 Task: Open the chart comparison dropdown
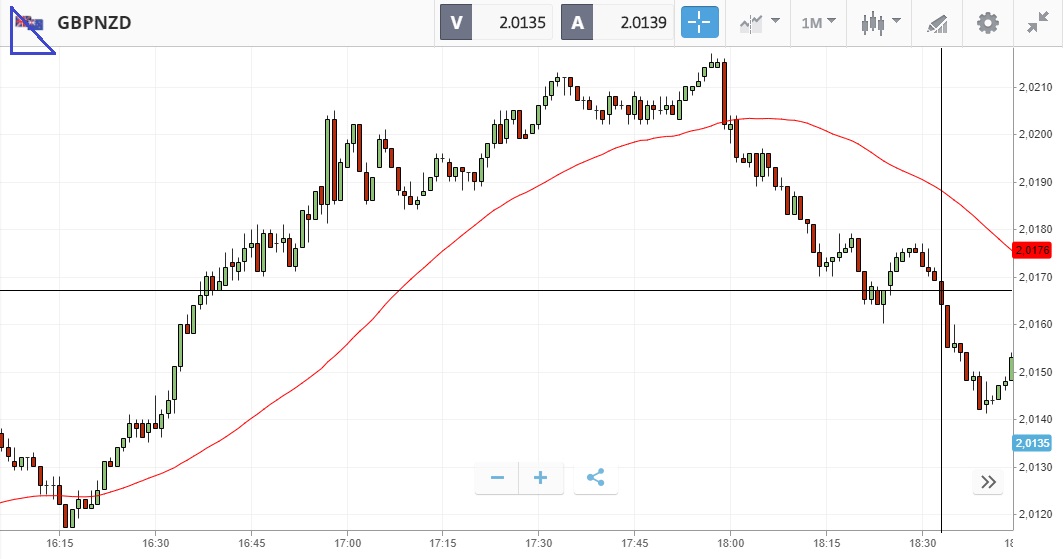pyautogui.click(x=759, y=22)
